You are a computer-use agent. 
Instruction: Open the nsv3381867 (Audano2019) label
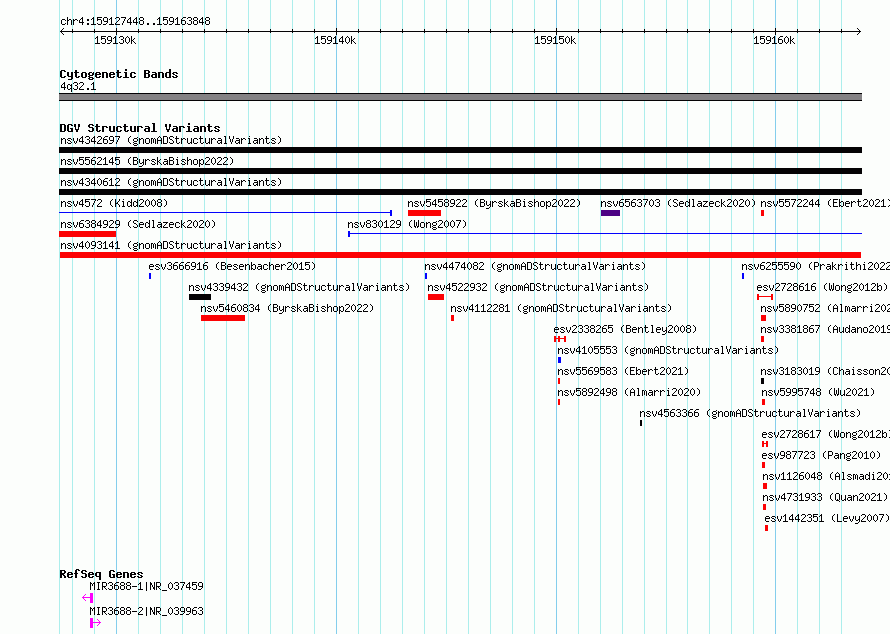tap(825, 329)
